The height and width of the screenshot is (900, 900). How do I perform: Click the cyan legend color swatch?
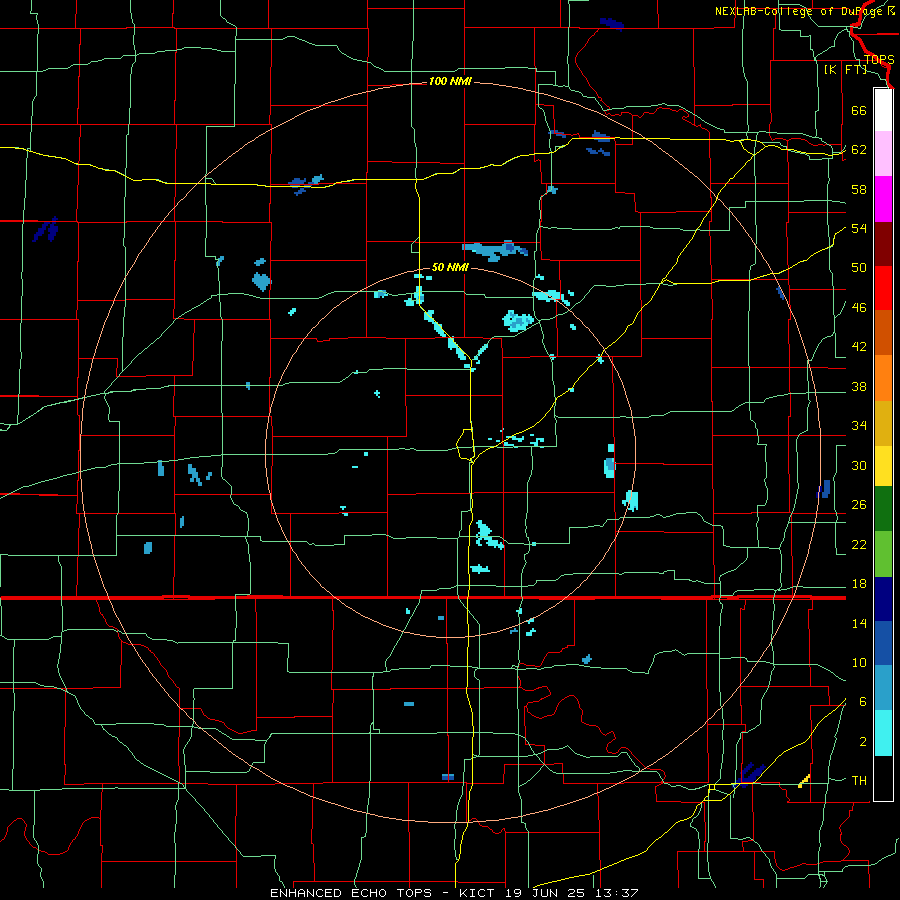[883, 734]
